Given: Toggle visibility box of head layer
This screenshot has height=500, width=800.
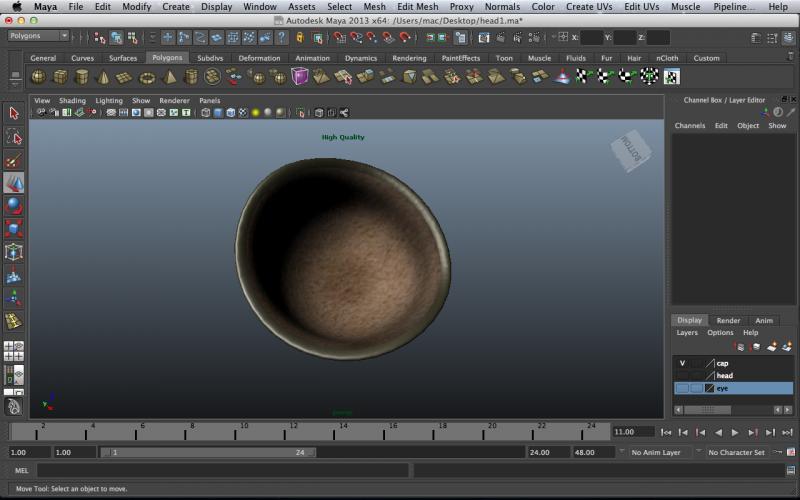Looking at the screenshot, I should pyautogui.click(x=682, y=375).
